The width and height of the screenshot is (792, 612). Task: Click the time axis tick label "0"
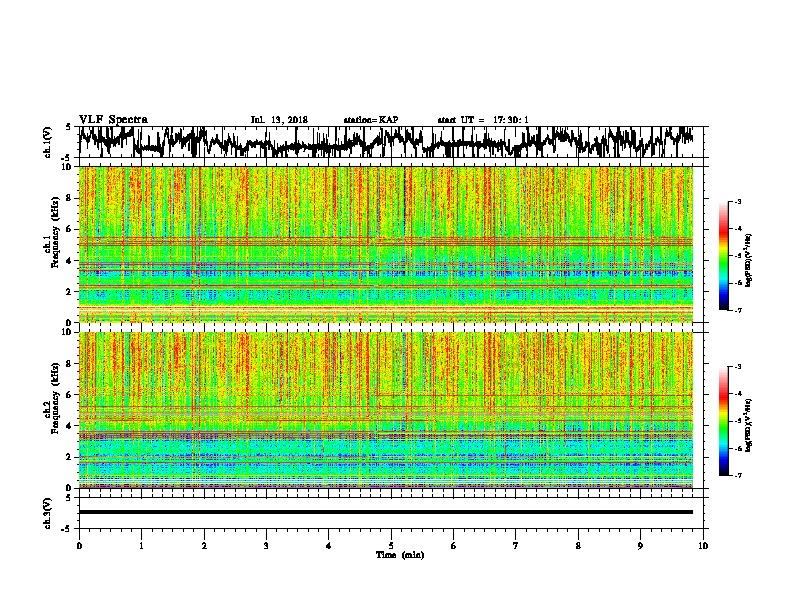coord(79,546)
